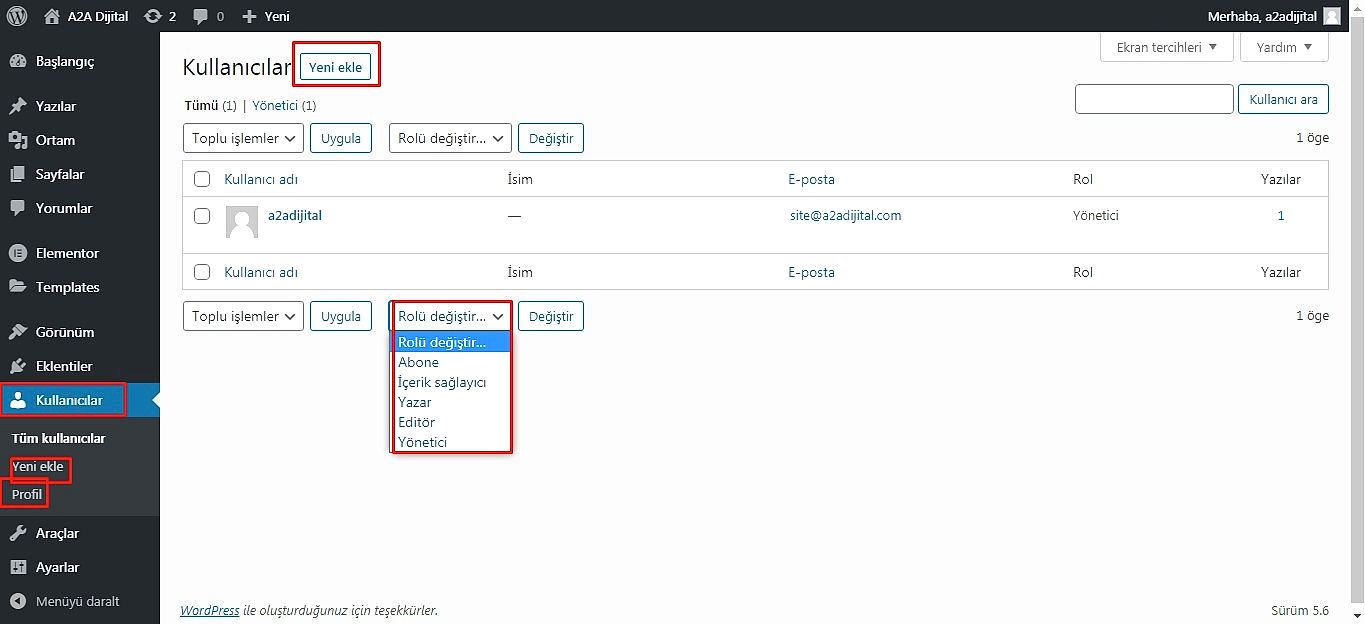Visit the A2A Dijital site home

86,16
